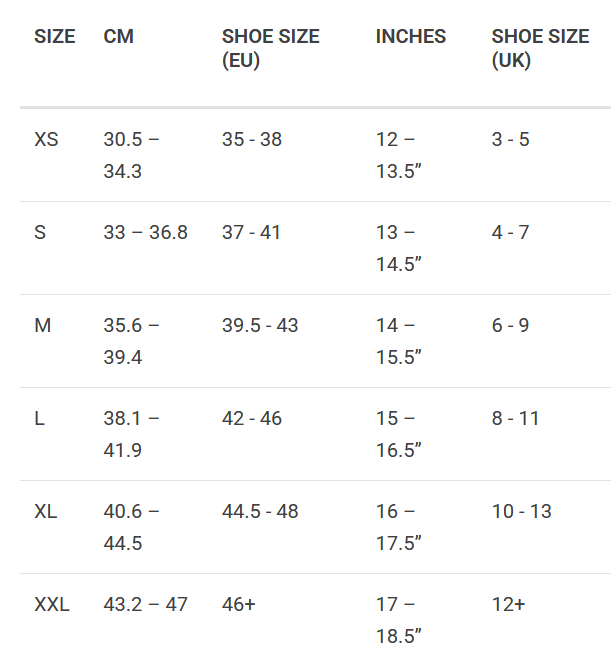Click the XS size row label
Image resolution: width=611 pixels, height=657 pixels.
point(46,140)
